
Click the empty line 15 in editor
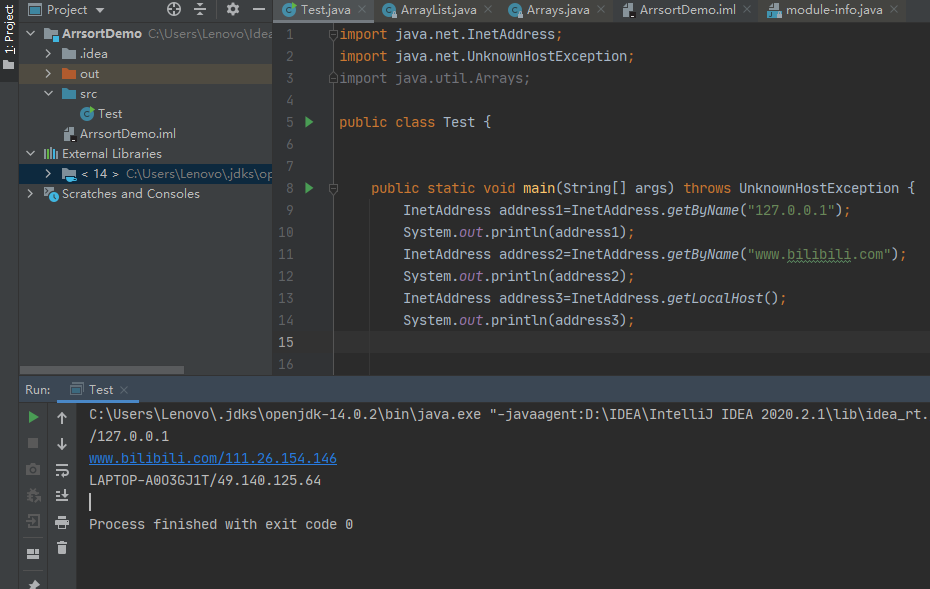pyautogui.click(x=632, y=342)
